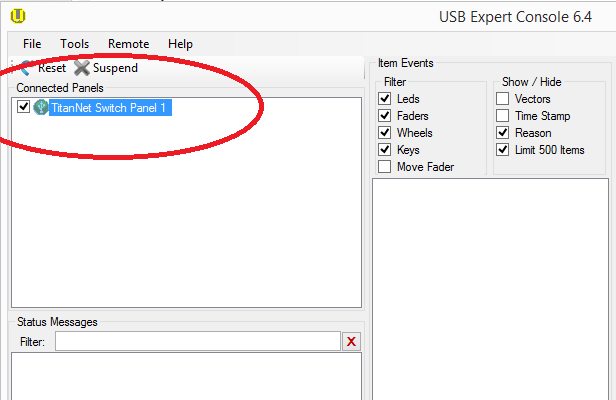Toggle the Keys filter checkbox

coord(385,149)
